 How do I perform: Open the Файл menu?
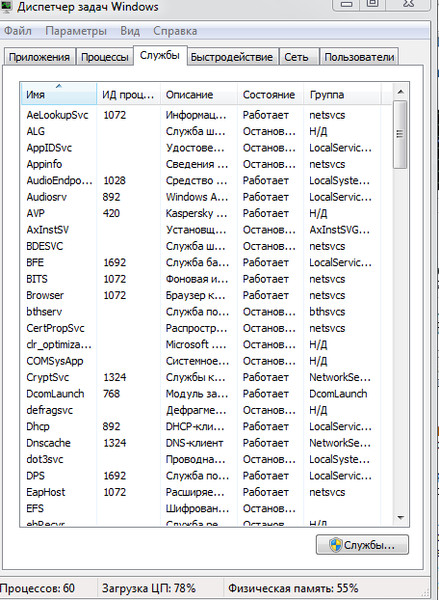click(18, 31)
